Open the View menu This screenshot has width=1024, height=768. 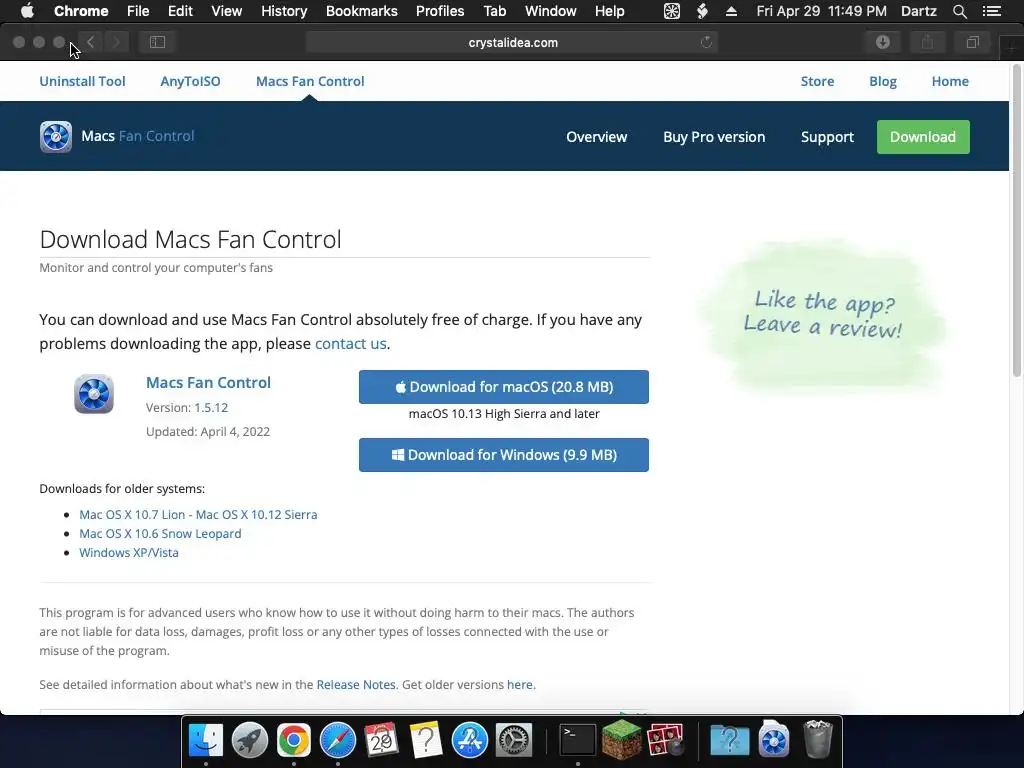point(227,11)
